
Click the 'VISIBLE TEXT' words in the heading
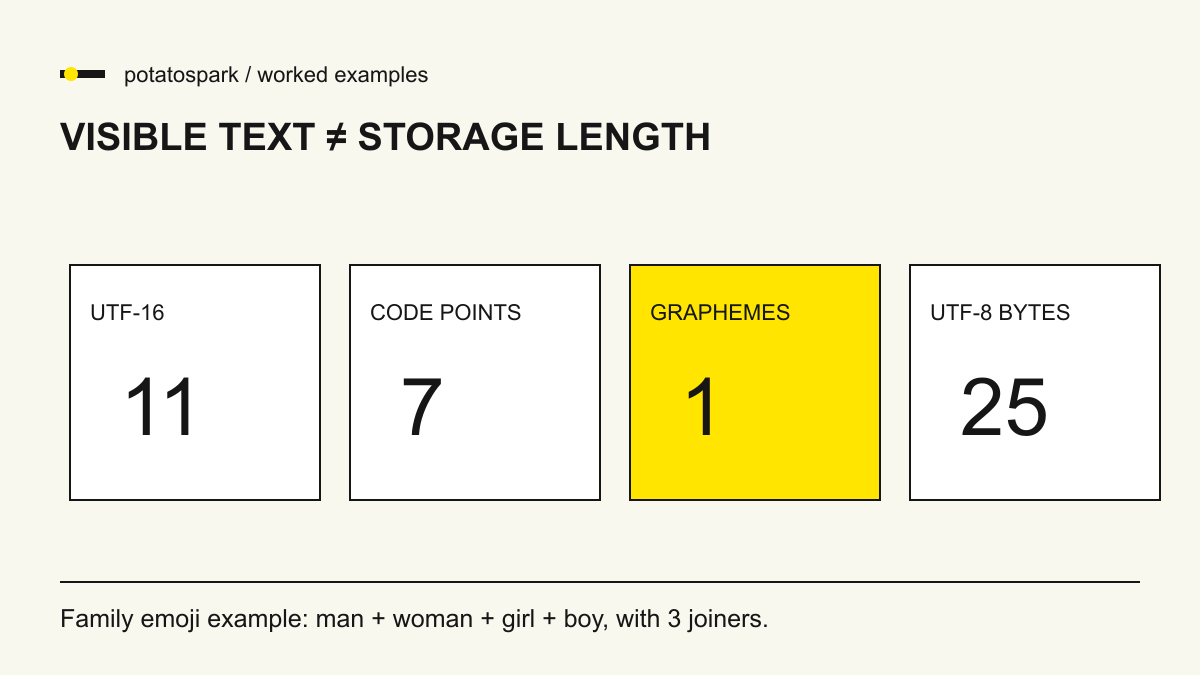point(188,137)
